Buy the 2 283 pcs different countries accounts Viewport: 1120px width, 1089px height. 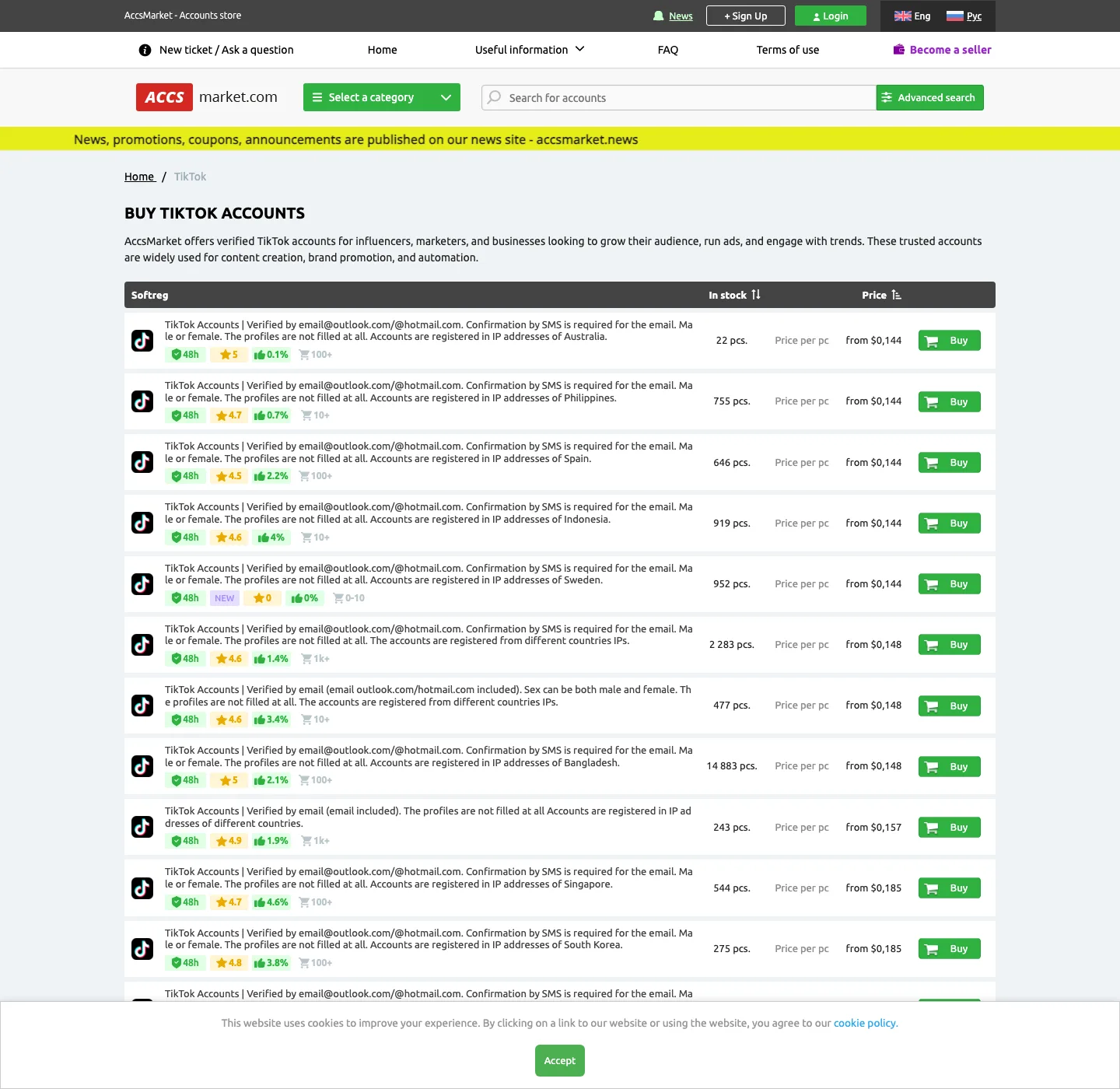click(950, 645)
